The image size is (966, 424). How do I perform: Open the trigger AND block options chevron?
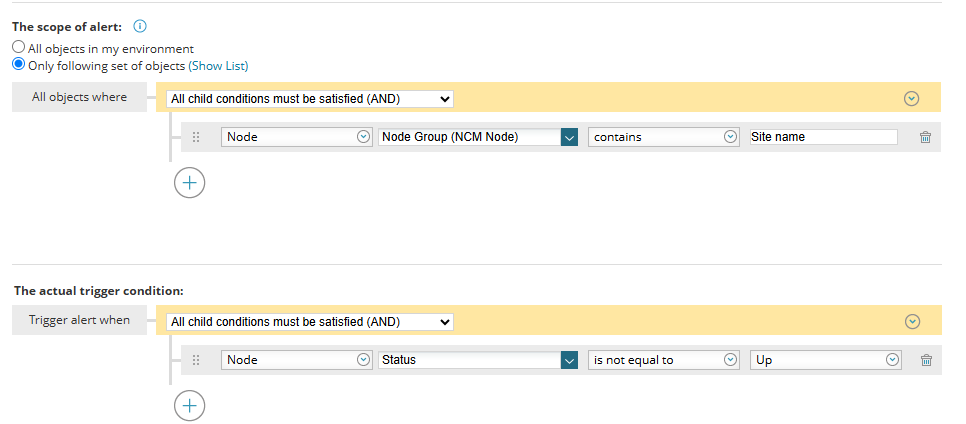pos(912,322)
